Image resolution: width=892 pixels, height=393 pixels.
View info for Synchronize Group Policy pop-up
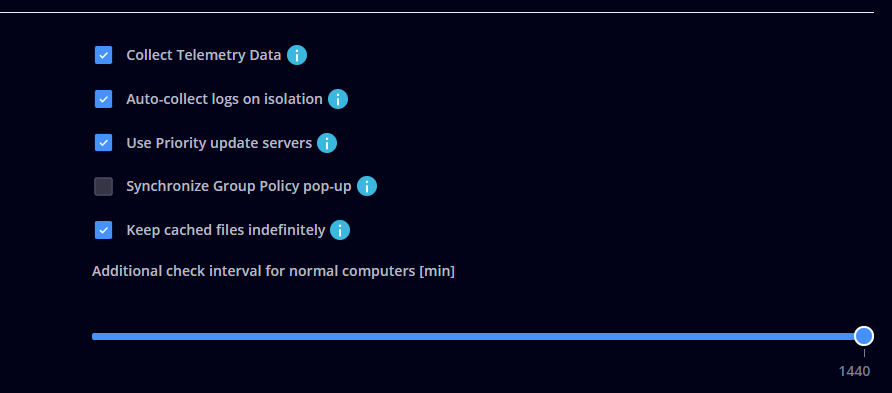click(x=367, y=187)
